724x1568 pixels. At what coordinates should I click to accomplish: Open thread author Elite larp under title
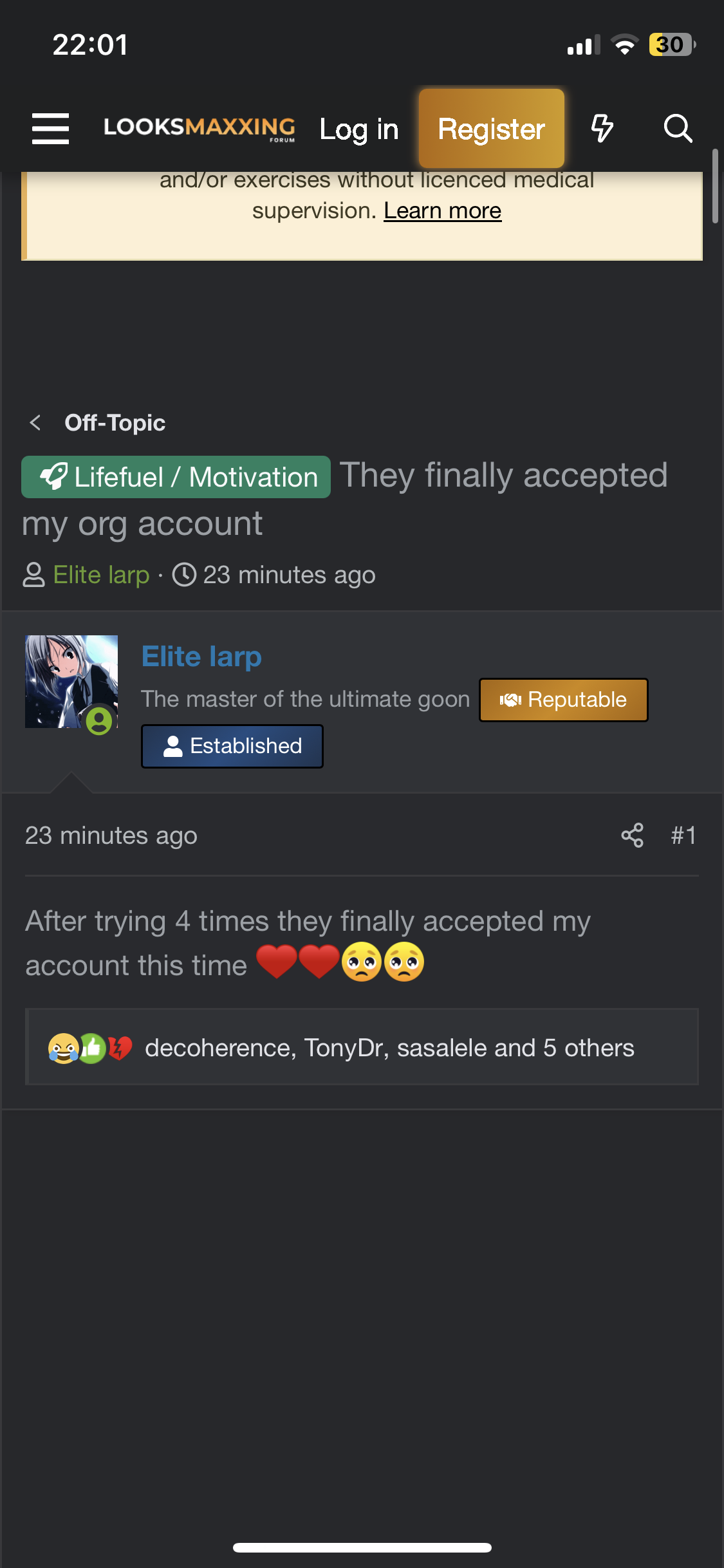(x=101, y=575)
